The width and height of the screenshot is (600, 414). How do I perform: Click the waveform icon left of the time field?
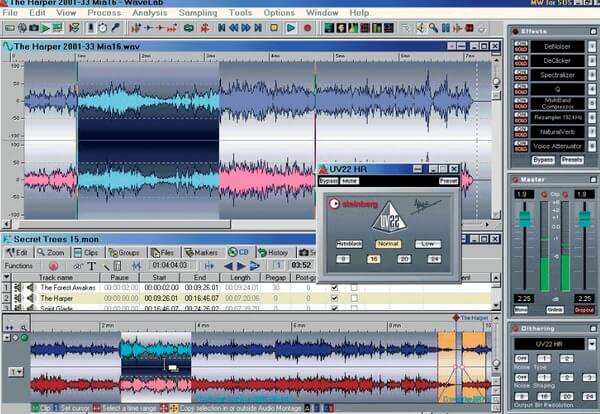[x=136, y=266]
